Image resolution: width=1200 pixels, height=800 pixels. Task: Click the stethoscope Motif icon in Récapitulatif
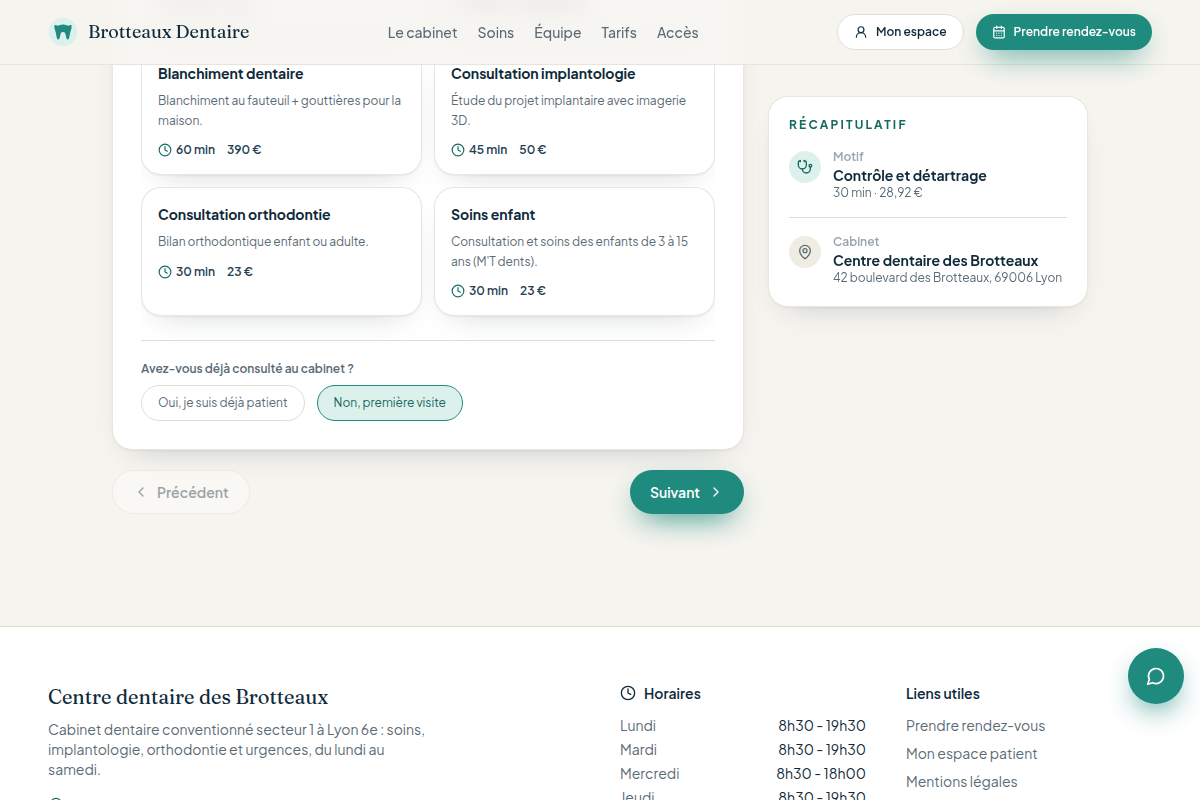805,167
